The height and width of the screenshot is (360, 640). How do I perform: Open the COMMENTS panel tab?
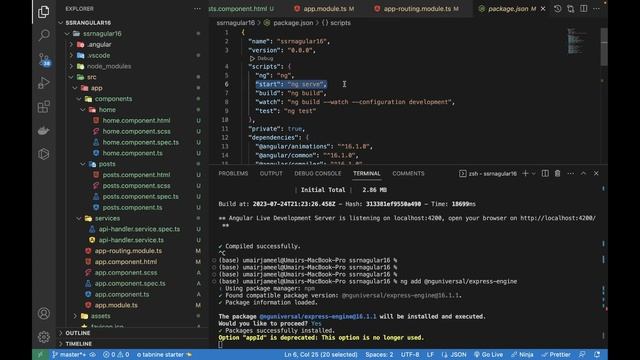click(408, 173)
